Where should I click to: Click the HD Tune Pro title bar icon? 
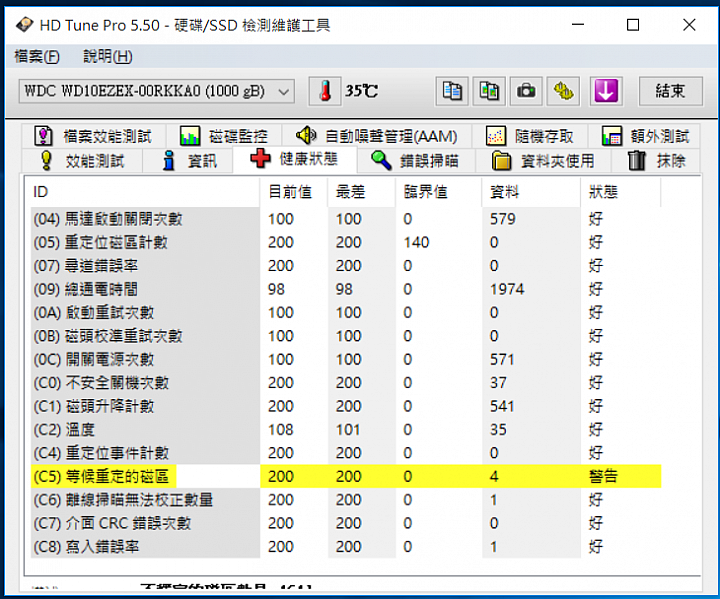pos(24,25)
